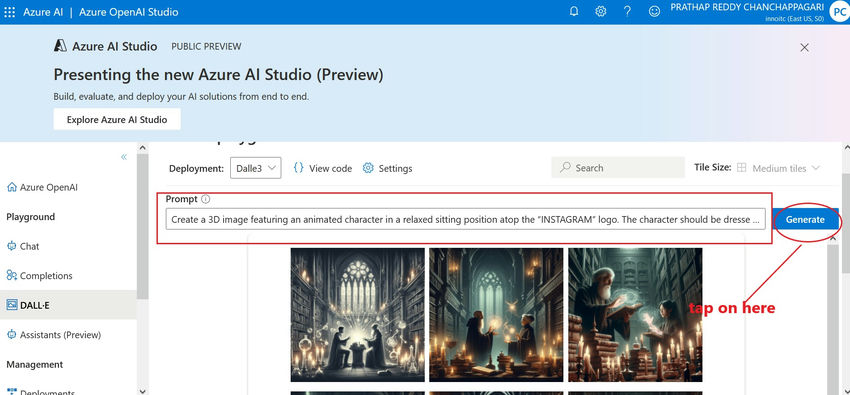Click the sidebar scroll up arrow
Viewport: 850px width, 395px height.
pyautogui.click(x=142, y=148)
